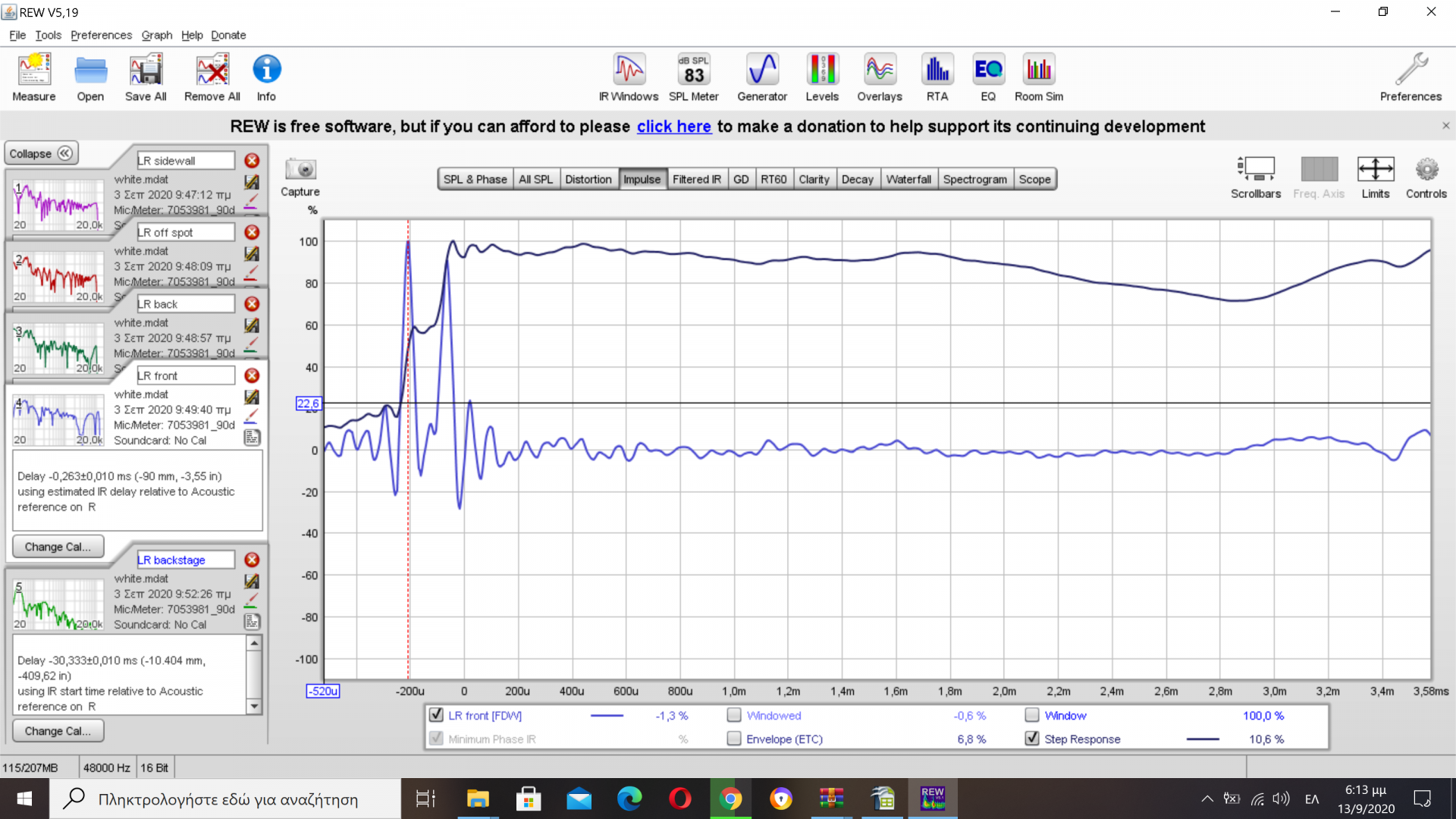Viewport: 1456px width, 819px height.
Task: Switch to the Waterfall tab
Action: click(908, 179)
